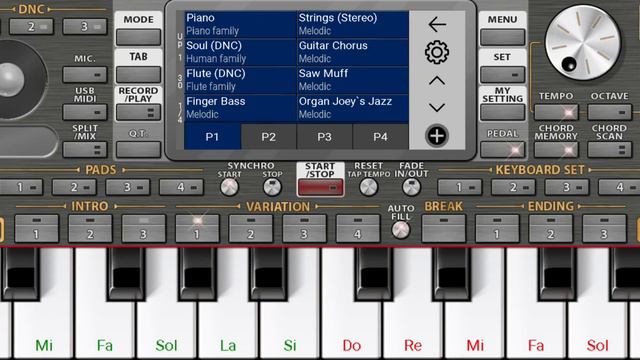Switch to the P1 page tab
Screen dimensions: 640x360
click(x=212, y=137)
